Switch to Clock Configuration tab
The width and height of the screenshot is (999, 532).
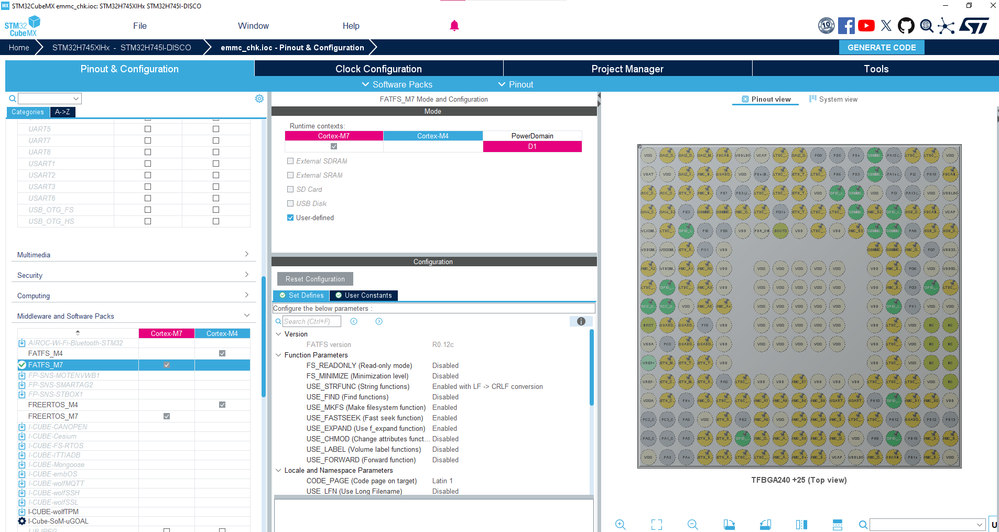pyautogui.click(x=378, y=69)
